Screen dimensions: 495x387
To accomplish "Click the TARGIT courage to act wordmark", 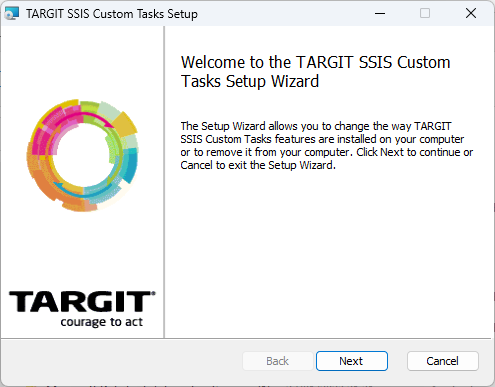I will pyautogui.click(x=82, y=309).
